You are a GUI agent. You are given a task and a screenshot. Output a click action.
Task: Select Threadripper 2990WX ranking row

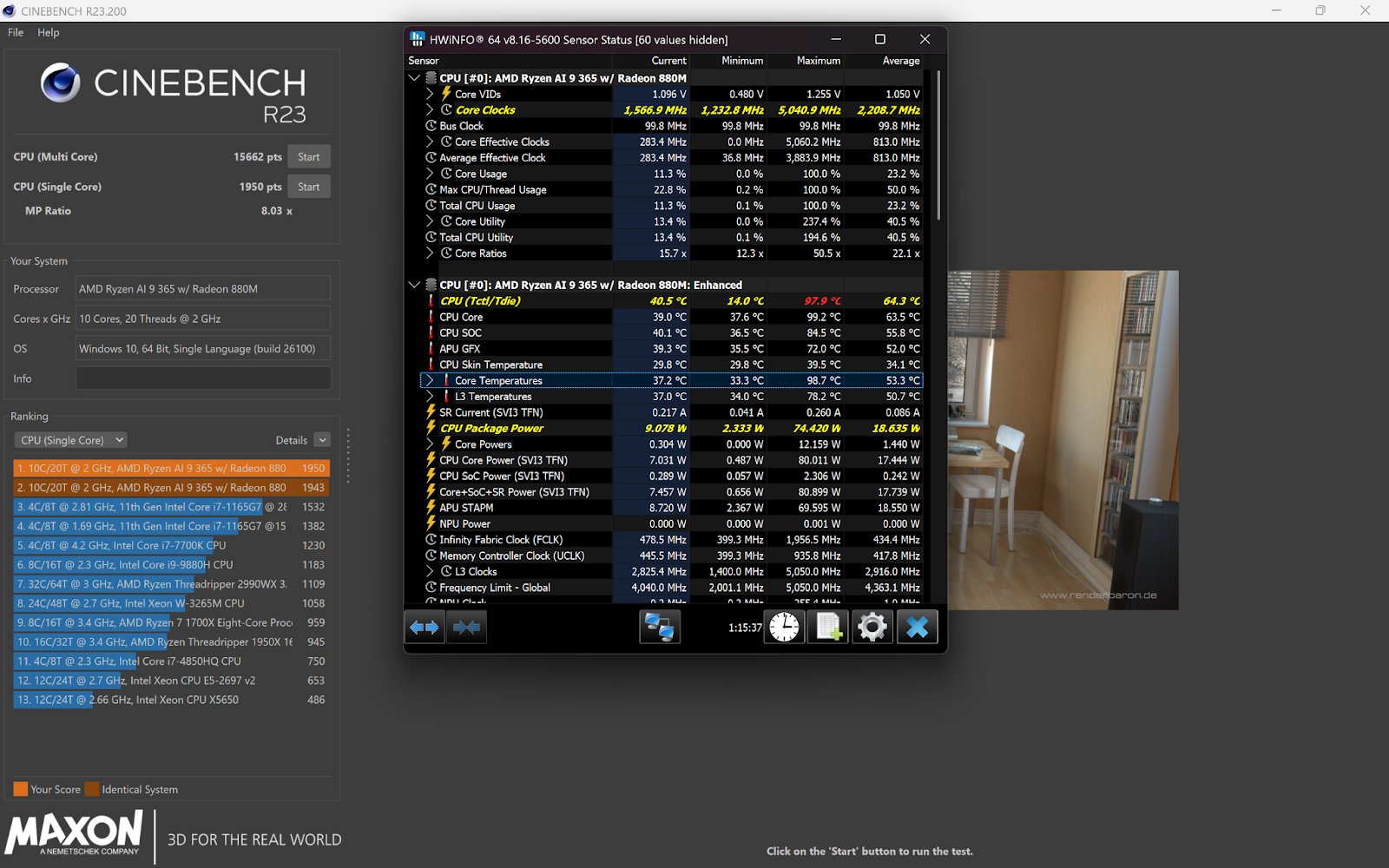tap(171, 584)
